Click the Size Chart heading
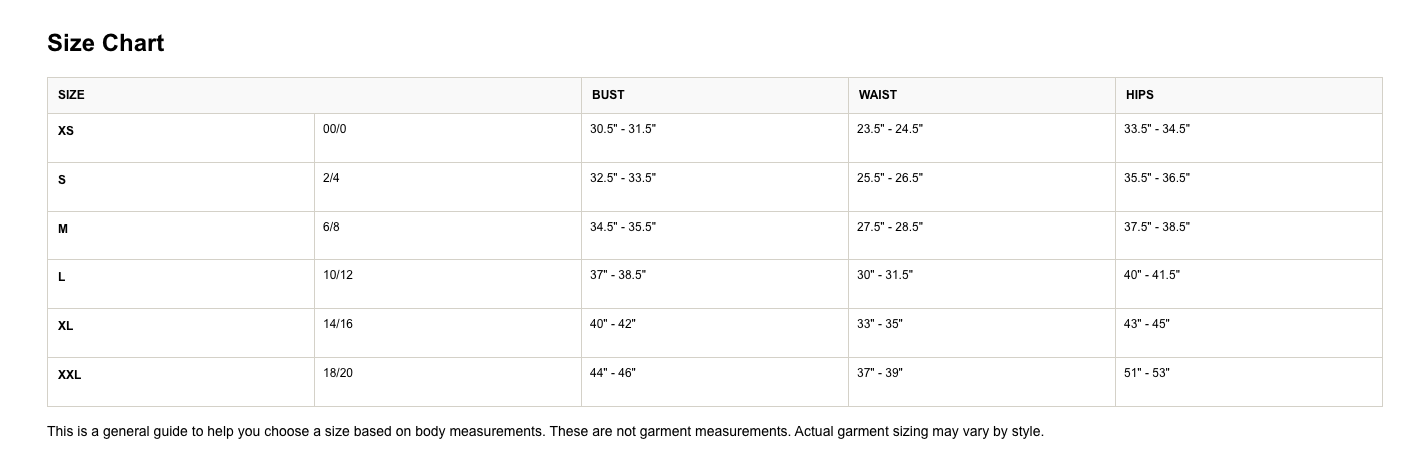Viewport: 1427px width, 454px height. point(106,43)
